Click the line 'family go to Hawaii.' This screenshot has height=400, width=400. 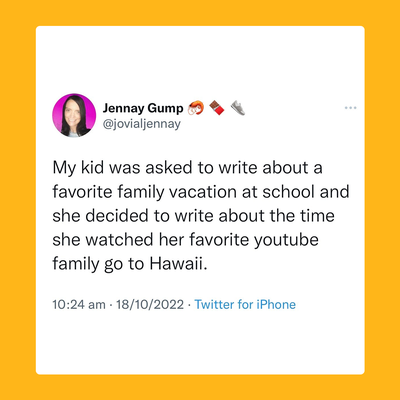[x=130, y=264]
